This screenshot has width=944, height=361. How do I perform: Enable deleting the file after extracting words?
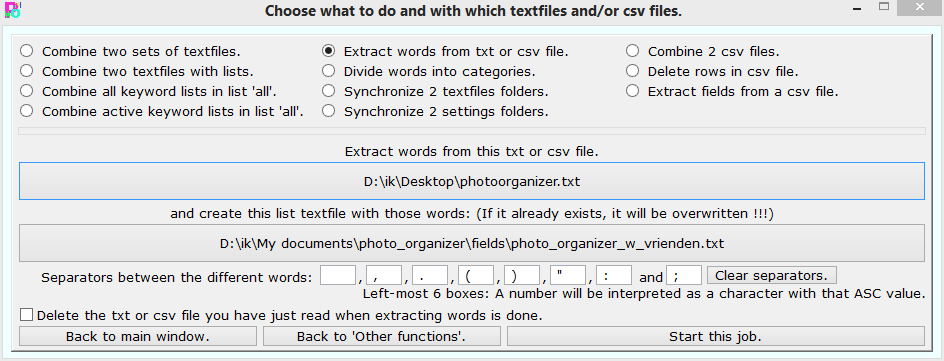26,315
